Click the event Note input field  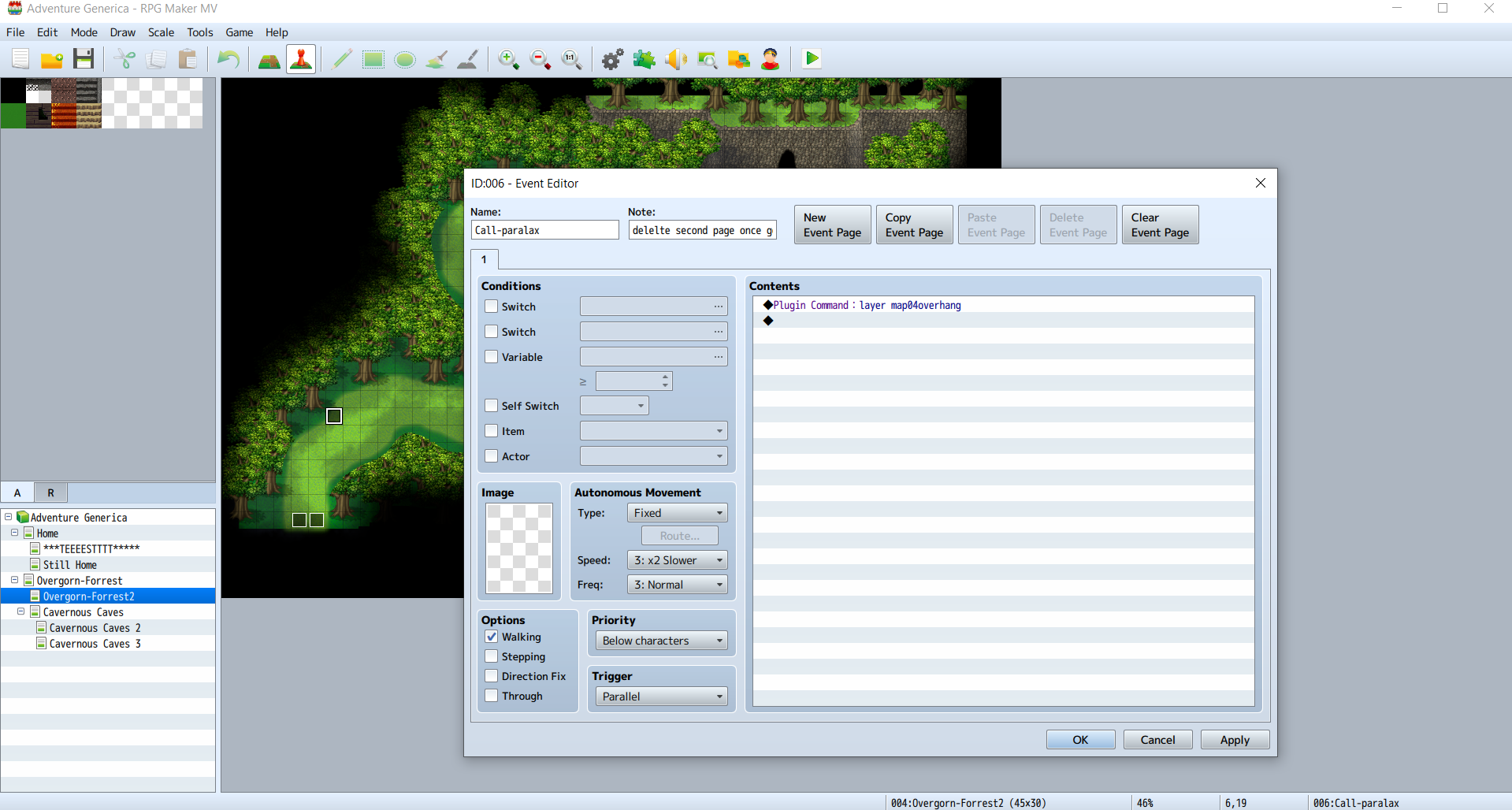703,230
